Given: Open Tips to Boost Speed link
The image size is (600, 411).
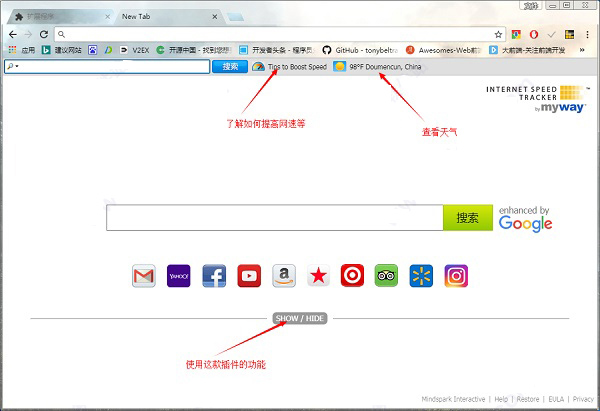Looking at the screenshot, I should pyautogui.click(x=297, y=67).
